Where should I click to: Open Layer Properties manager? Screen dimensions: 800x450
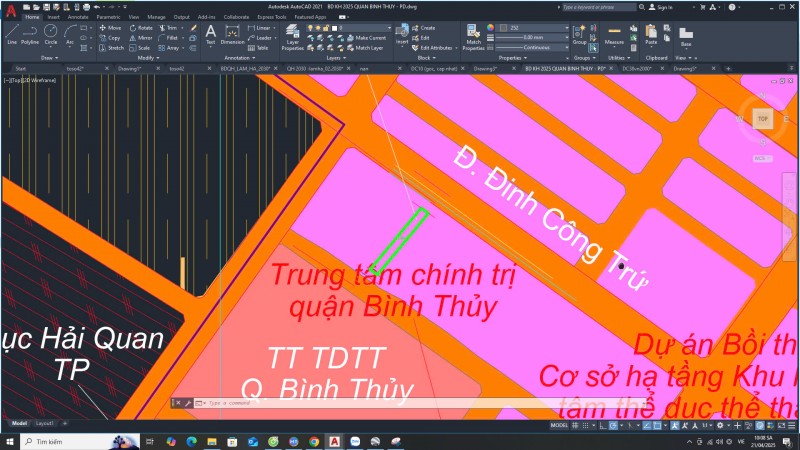point(292,37)
